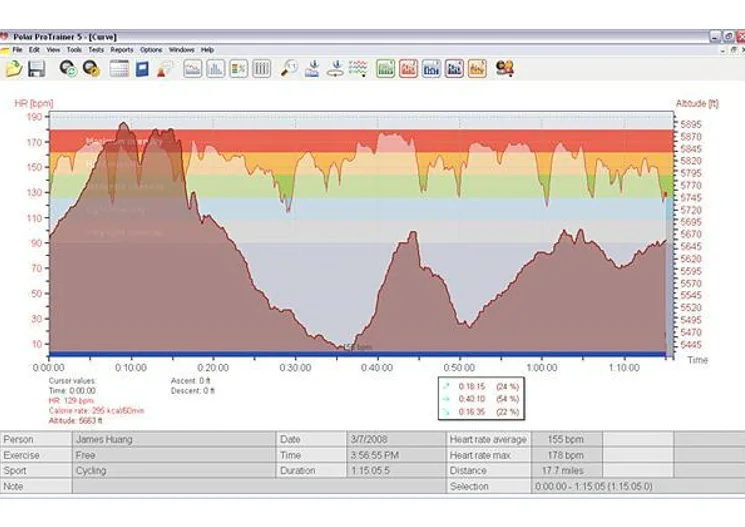Click the green chart report icon
Image resolution: width=745 pixels, height=527 pixels.
(x=385, y=68)
